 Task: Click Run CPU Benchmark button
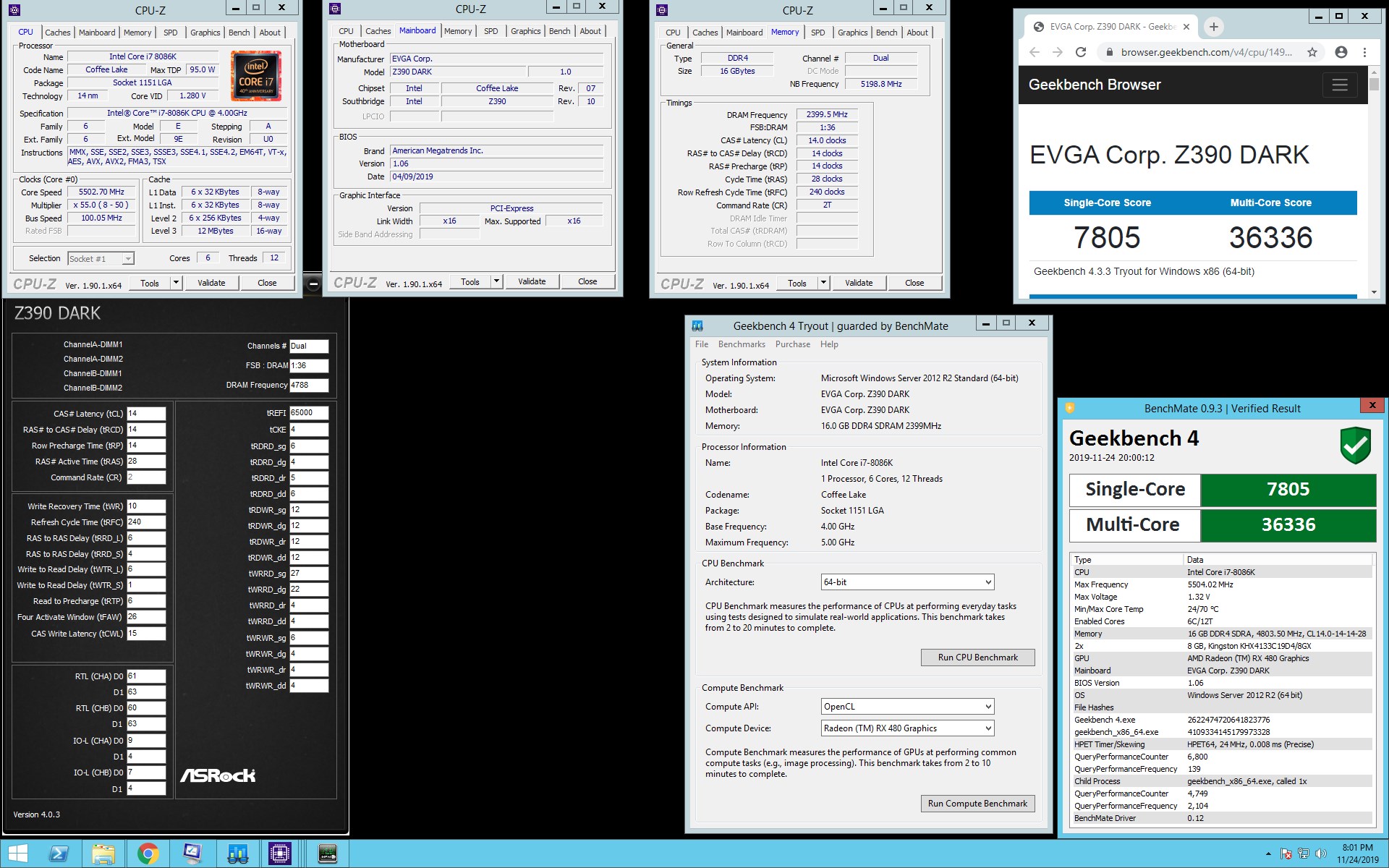click(977, 658)
